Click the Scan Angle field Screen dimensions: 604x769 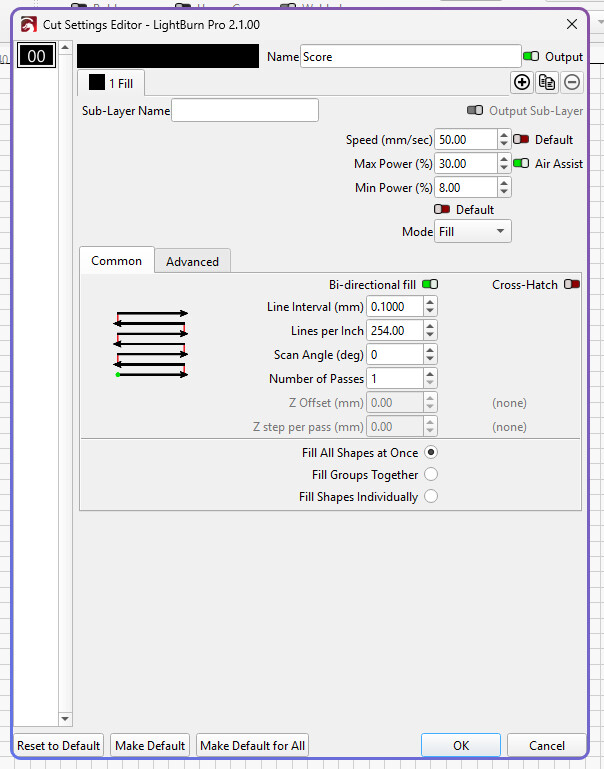pyautogui.click(x=395, y=355)
